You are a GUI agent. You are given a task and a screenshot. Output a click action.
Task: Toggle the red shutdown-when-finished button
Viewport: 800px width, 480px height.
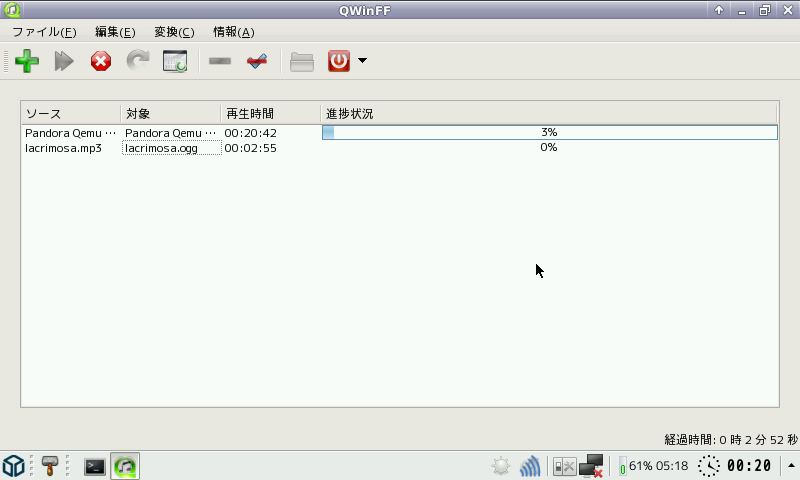click(339, 61)
